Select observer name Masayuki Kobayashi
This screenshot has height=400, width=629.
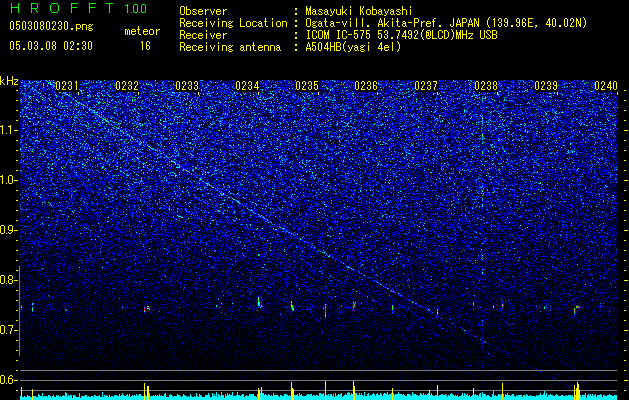[359, 11]
